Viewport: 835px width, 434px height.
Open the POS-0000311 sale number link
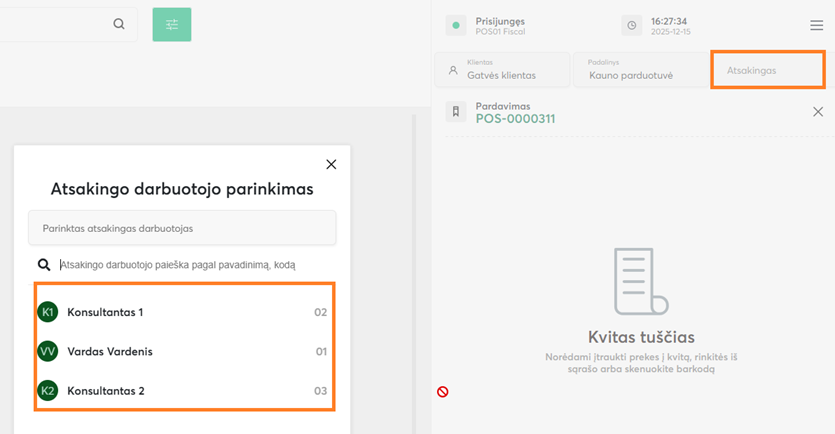[515, 119]
